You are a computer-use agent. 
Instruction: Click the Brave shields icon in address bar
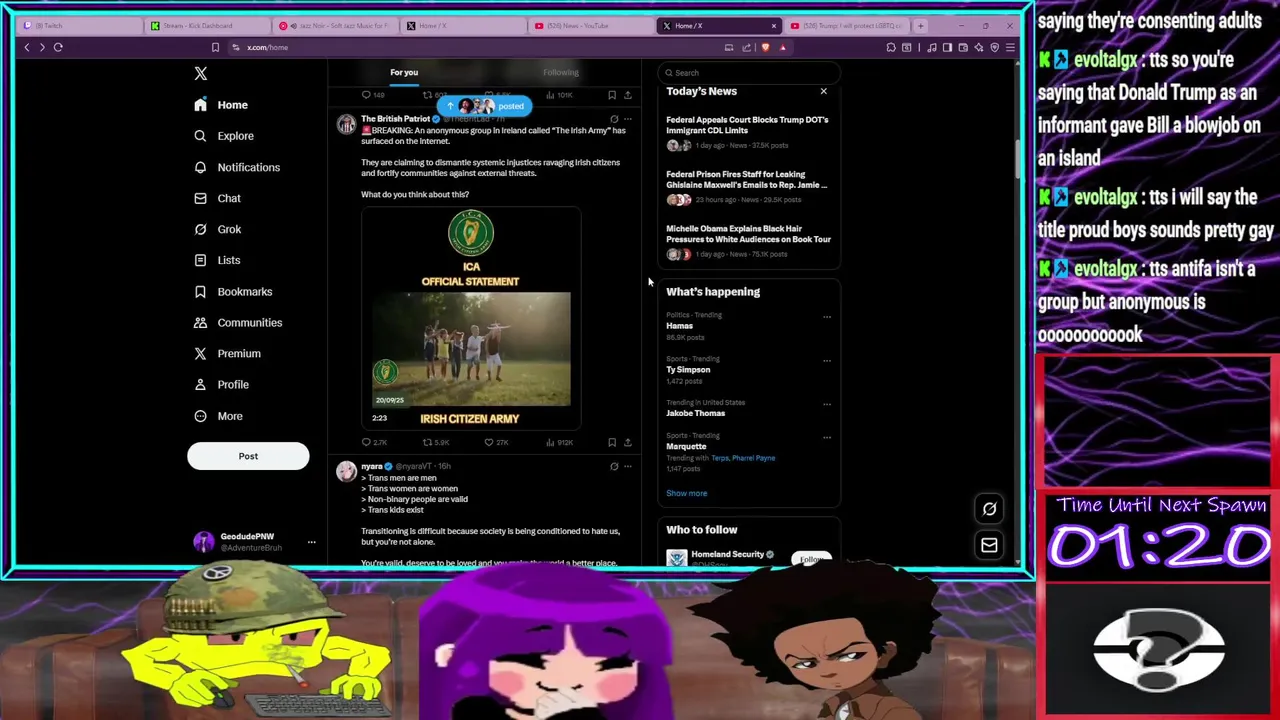[x=766, y=47]
